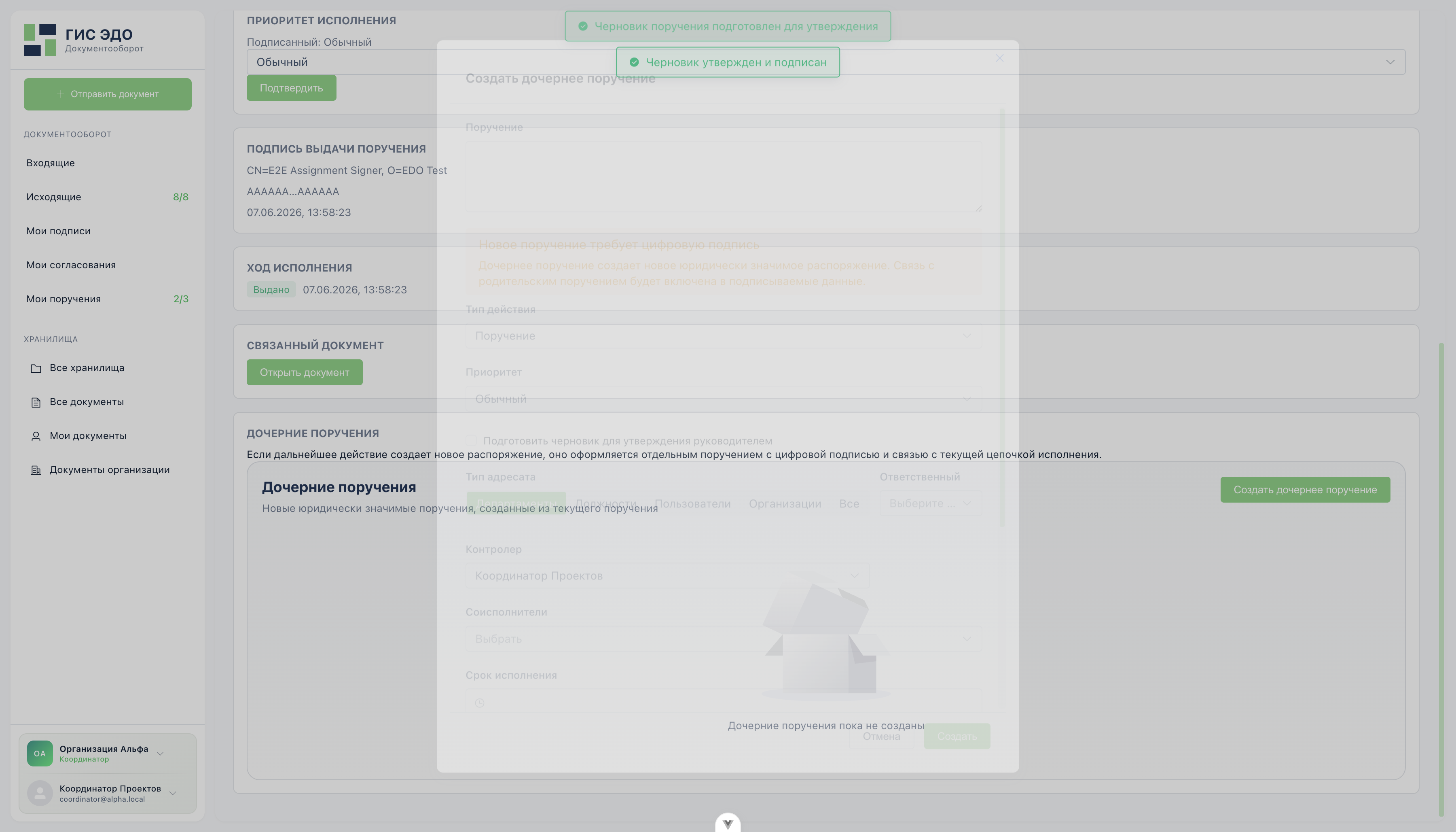Open the Контролер dropdown
This screenshot has height=832, width=1456.
(667, 575)
